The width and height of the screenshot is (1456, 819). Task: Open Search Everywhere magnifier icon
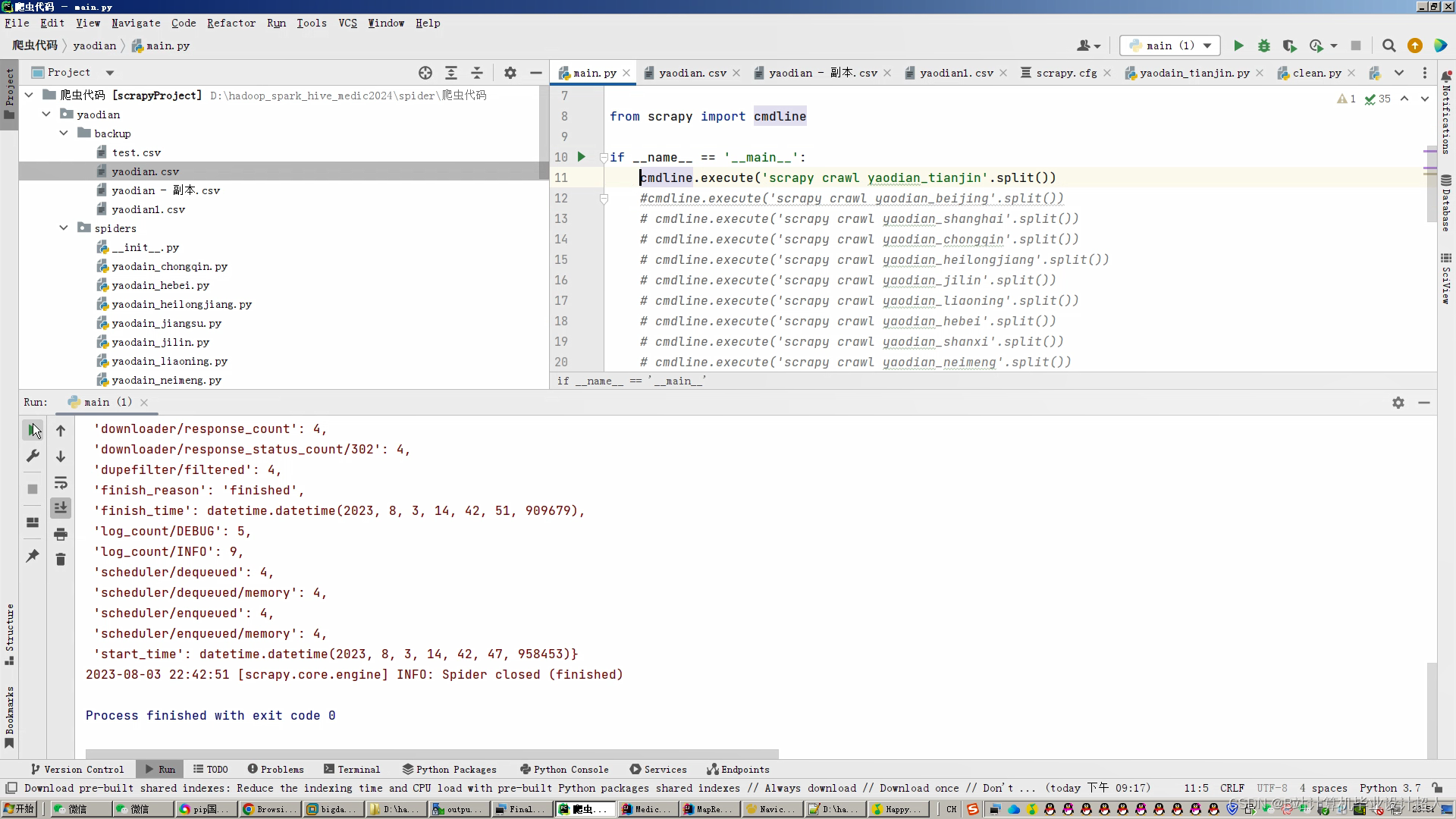coord(1389,46)
